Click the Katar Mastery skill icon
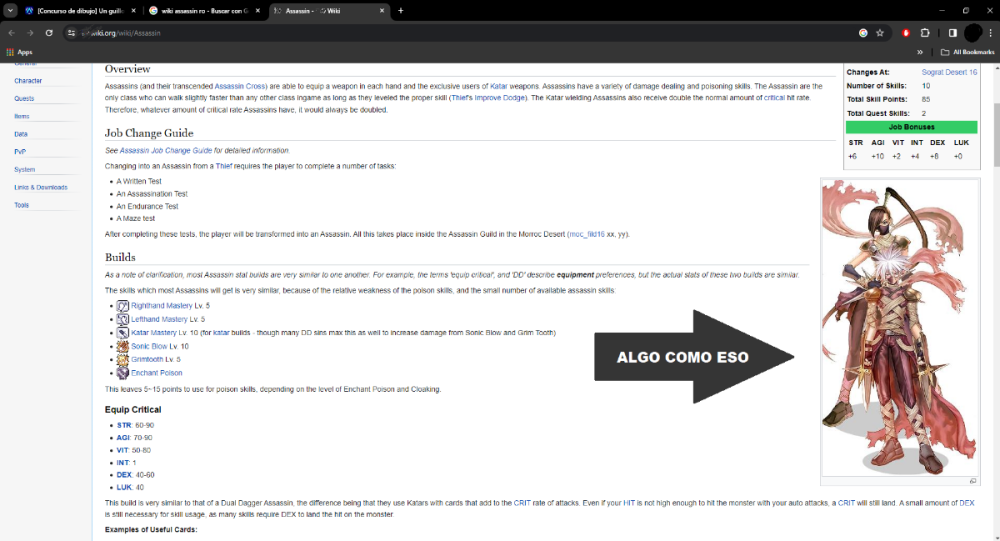The image size is (1000, 541). click(123, 332)
